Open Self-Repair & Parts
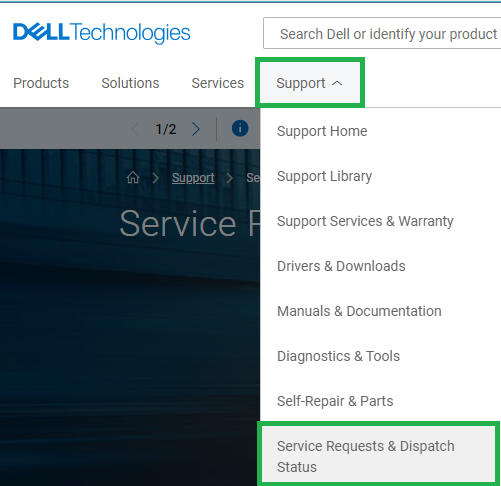Image resolution: width=501 pixels, height=486 pixels. pyautogui.click(x=335, y=401)
